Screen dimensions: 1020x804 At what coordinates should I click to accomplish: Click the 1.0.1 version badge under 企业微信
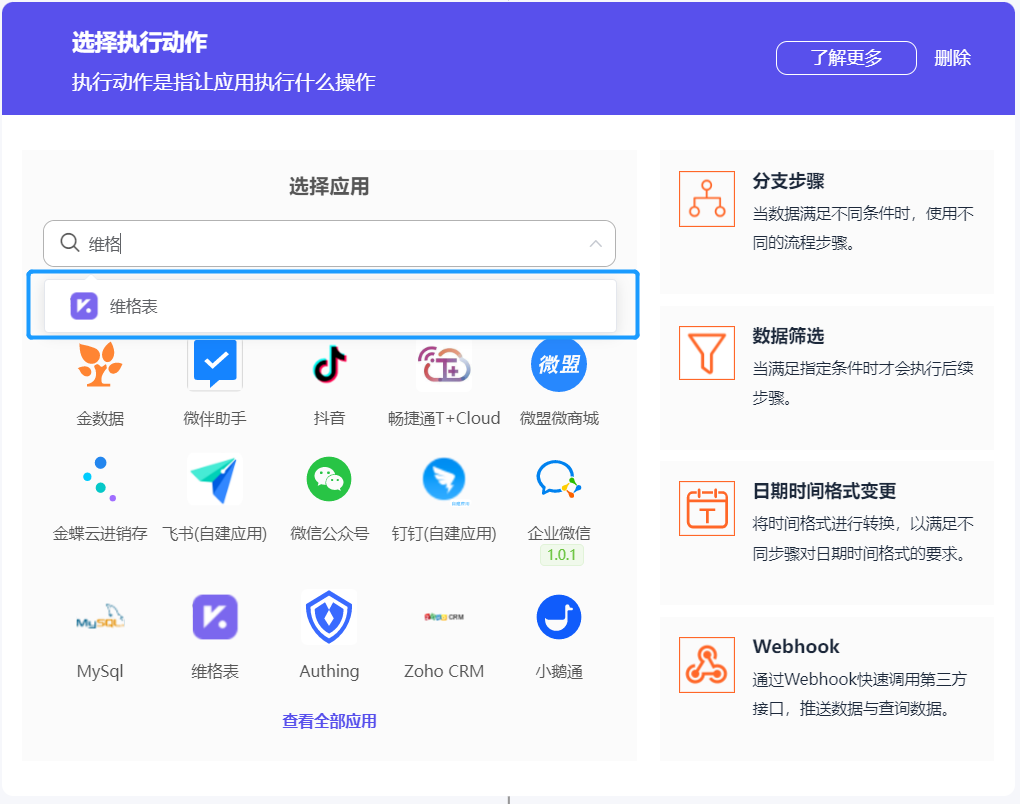[561, 555]
